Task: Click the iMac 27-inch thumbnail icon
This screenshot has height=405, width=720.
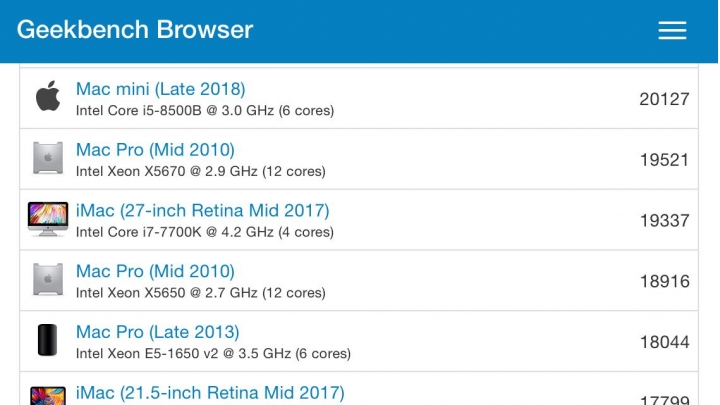Action: [48, 219]
